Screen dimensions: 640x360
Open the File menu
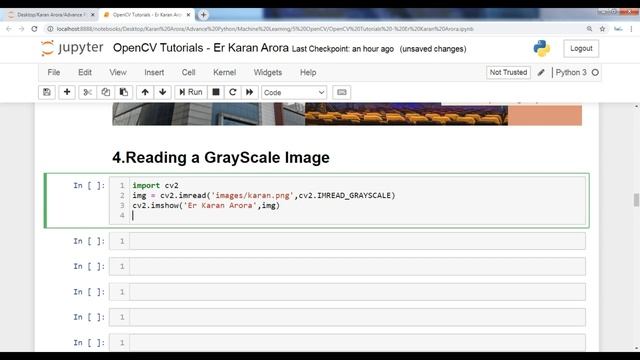pyautogui.click(x=53, y=72)
